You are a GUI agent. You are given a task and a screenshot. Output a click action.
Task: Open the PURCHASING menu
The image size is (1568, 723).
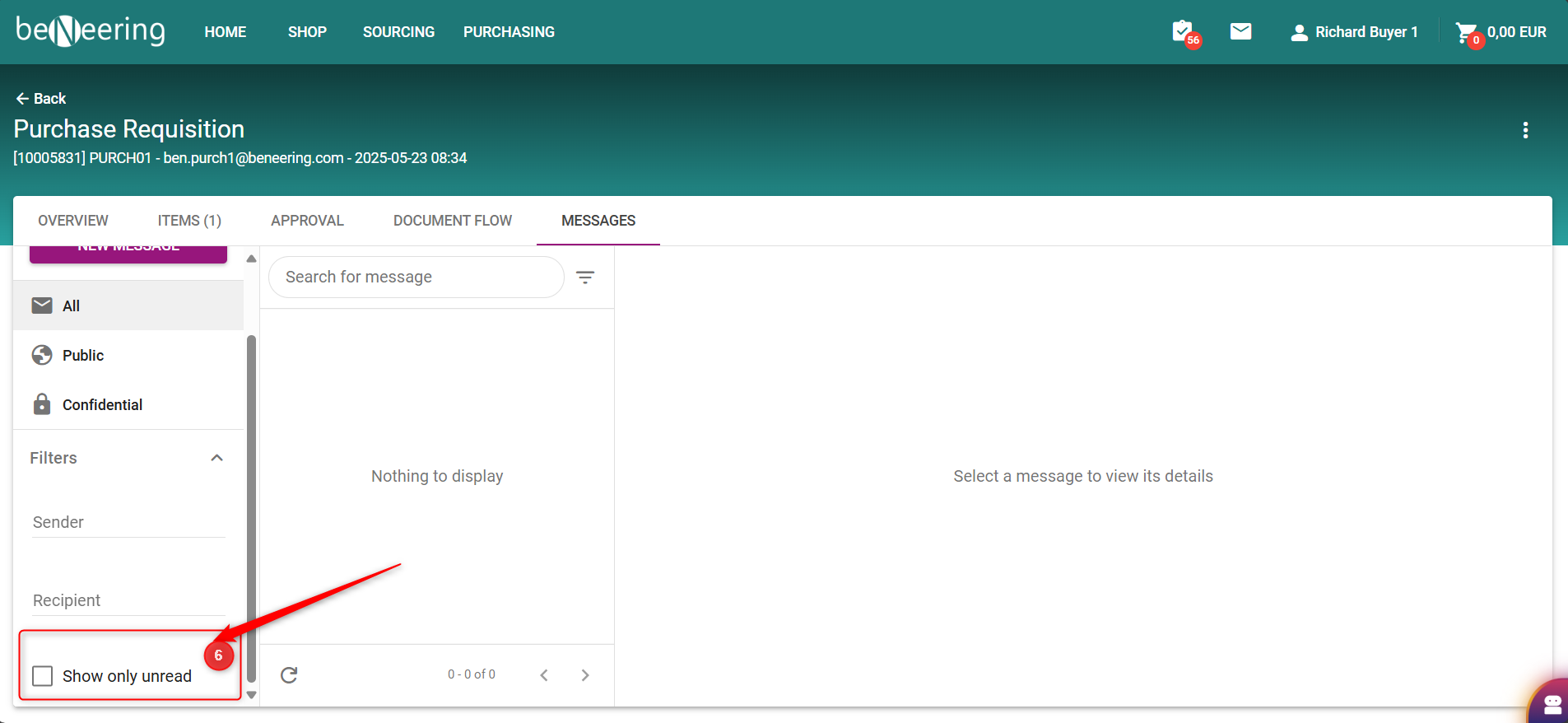[509, 32]
